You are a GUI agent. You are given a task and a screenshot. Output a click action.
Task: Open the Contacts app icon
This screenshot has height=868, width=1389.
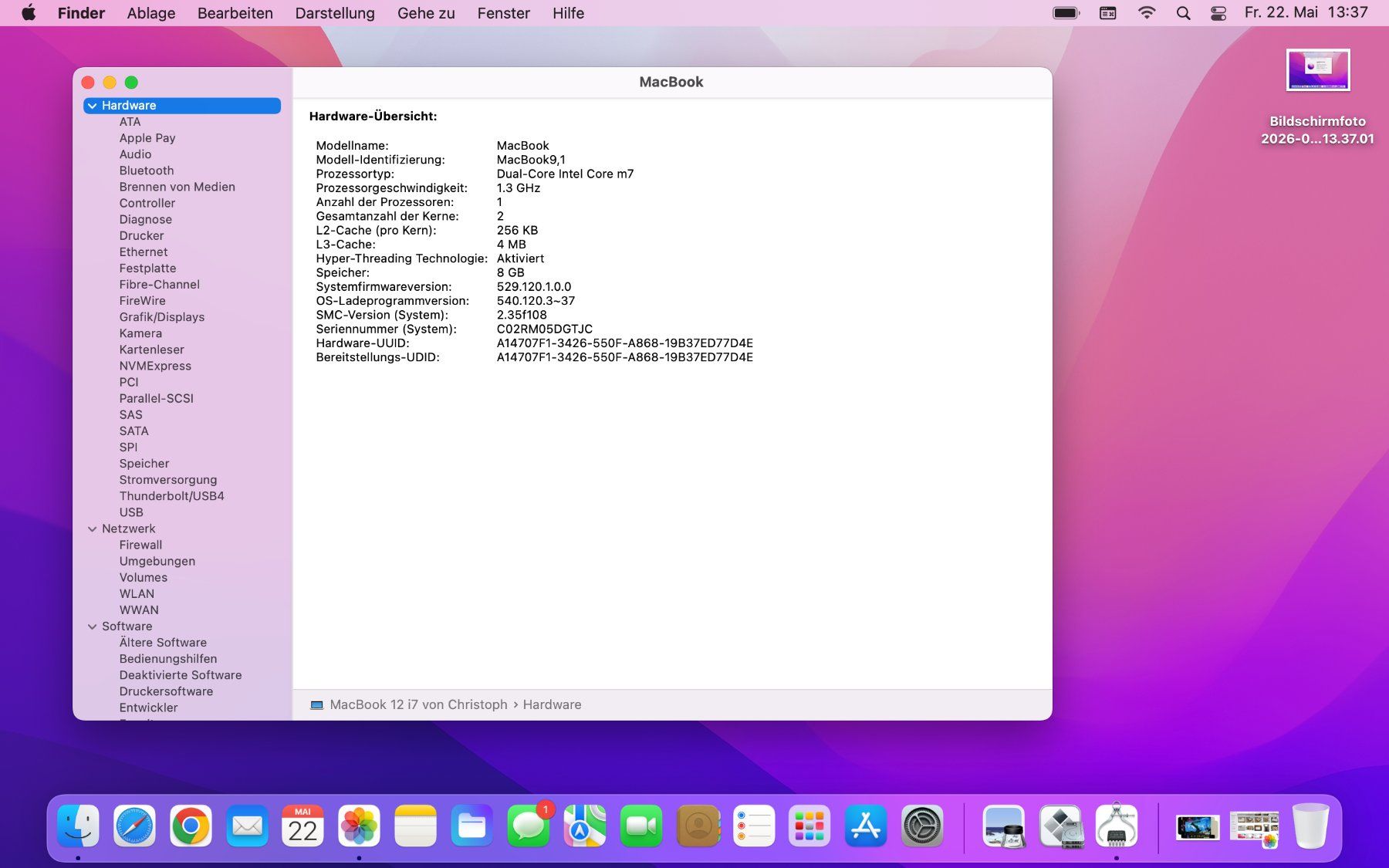click(698, 826)
